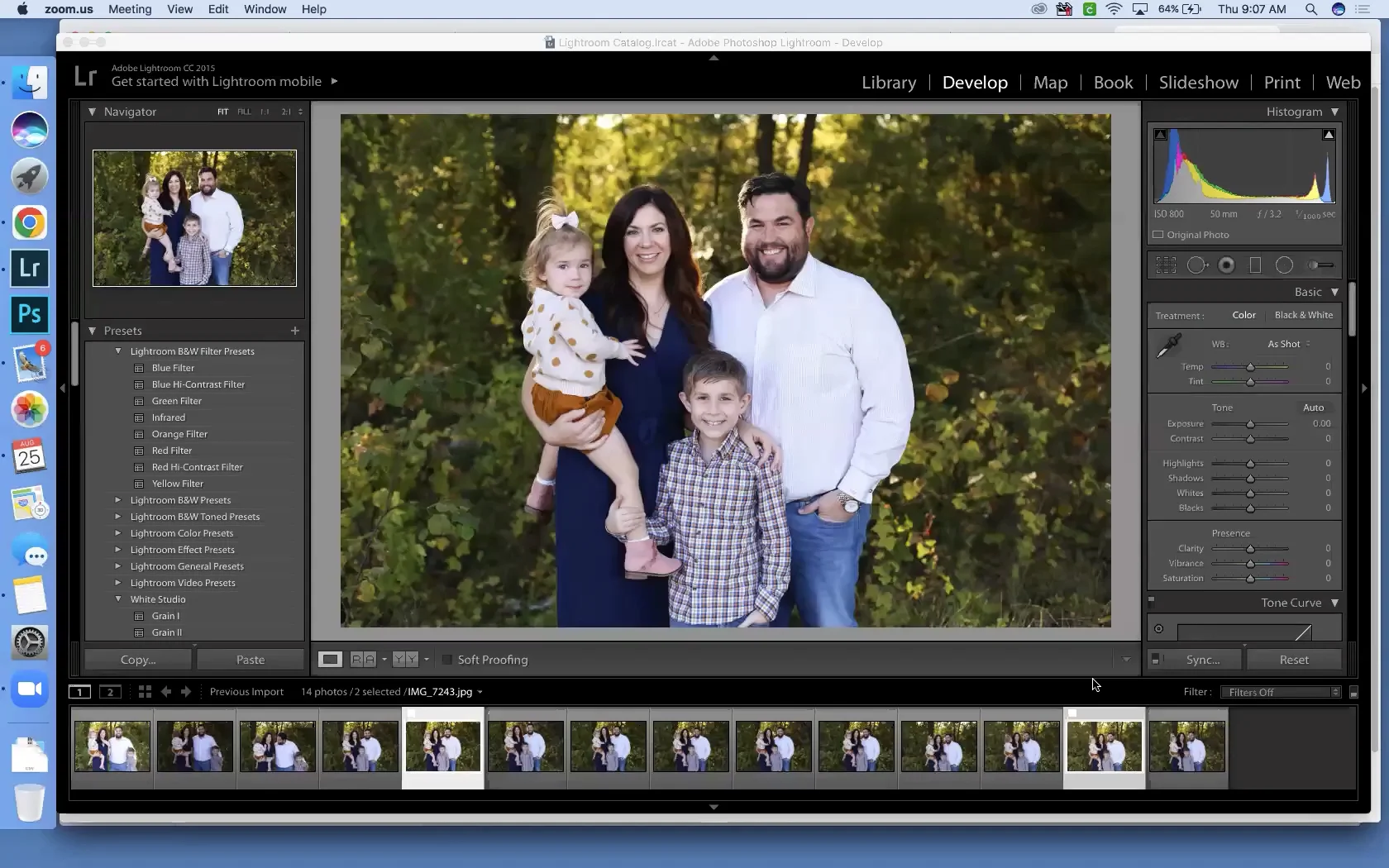This screenshot has width=1389, height=868.
Task: Toggle the Tone Curve panel switch
Action: coord(1152,601)
